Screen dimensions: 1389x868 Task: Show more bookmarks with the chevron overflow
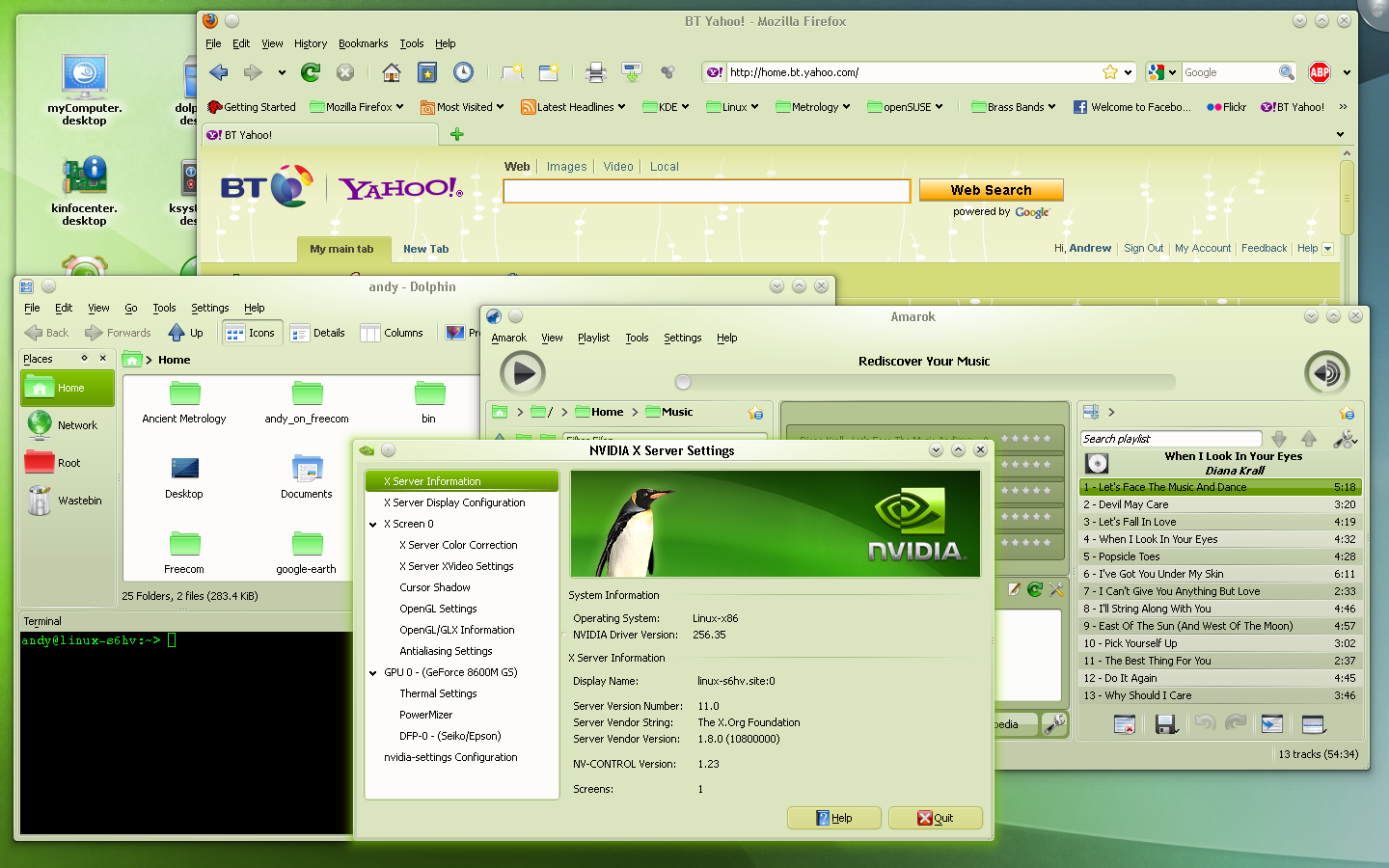(x=1342, y=107)
